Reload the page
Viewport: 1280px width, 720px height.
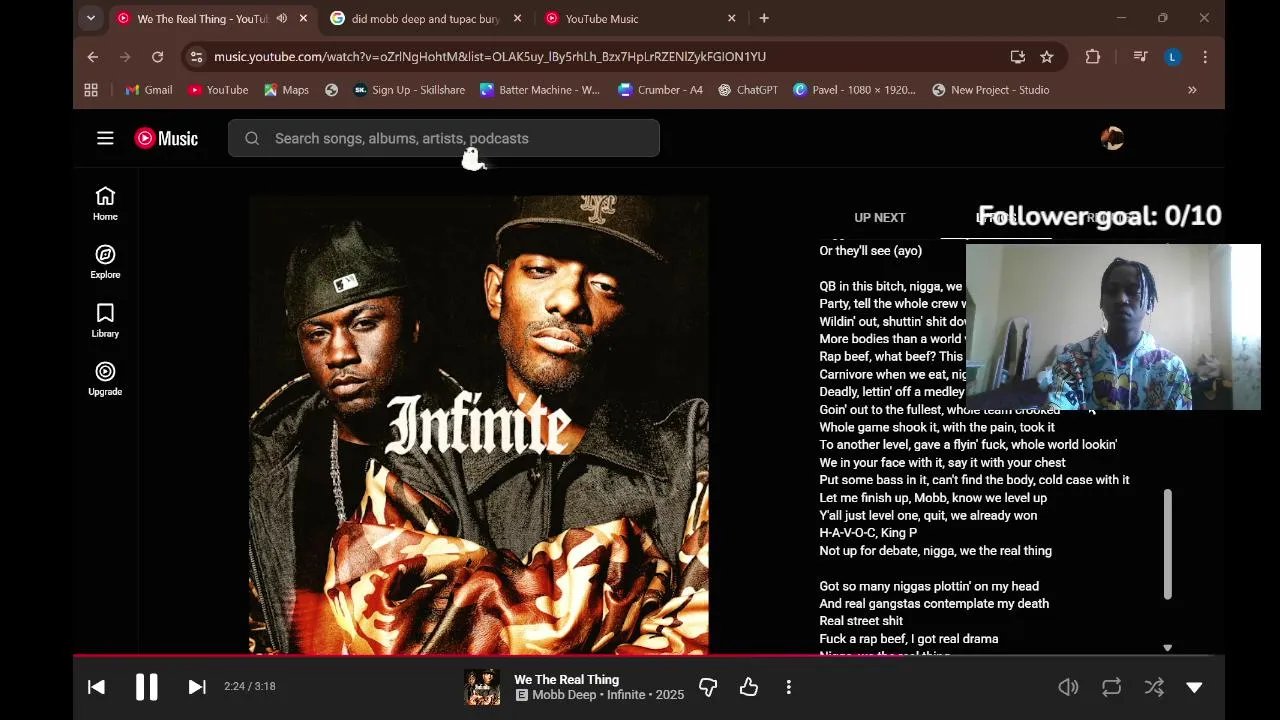click(x=157, y=57)
